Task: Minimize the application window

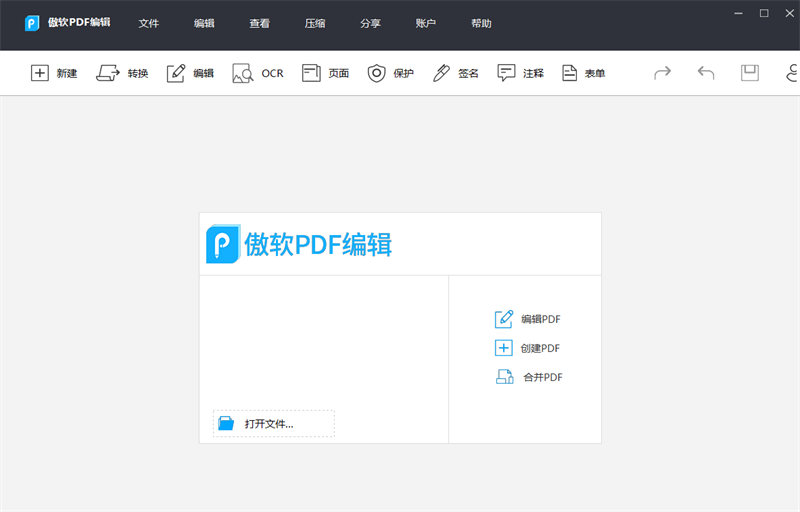Action: pos(738,13)
